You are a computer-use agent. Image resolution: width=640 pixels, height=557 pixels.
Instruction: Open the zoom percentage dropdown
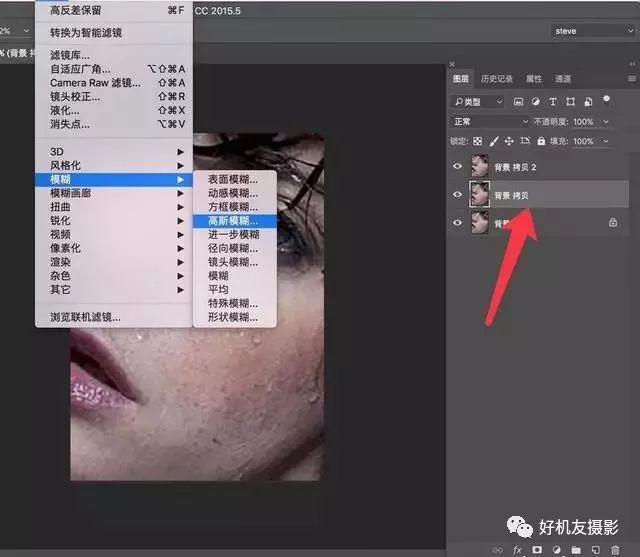coord(26,31)
